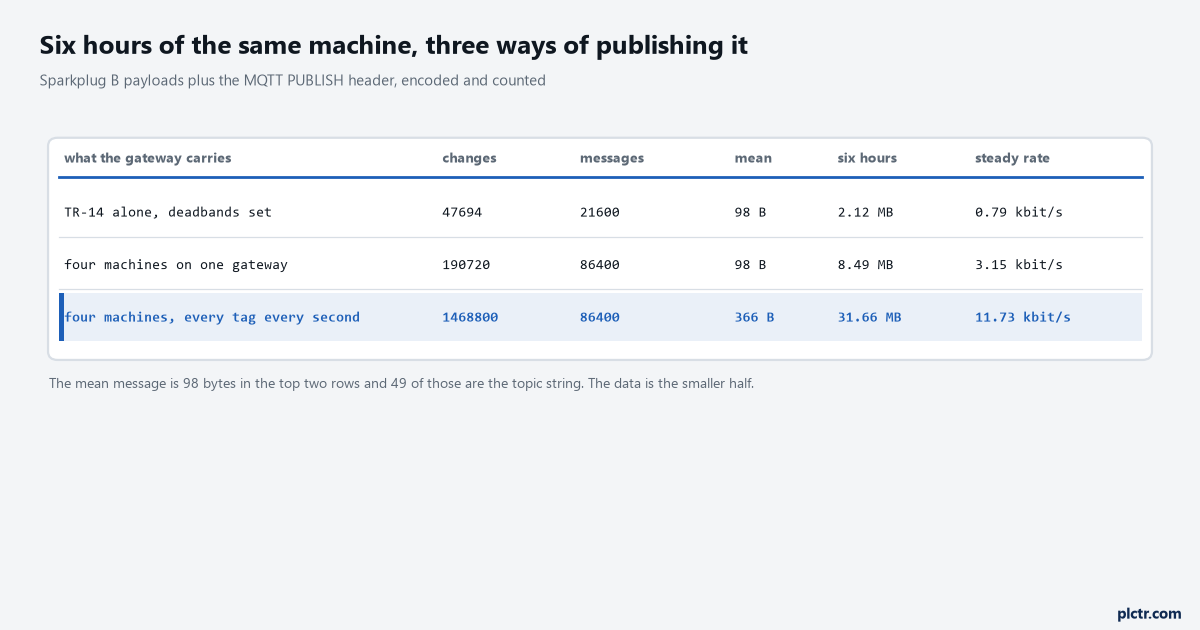Click the 3.15 kbit/s cell

coord(1019,265)
